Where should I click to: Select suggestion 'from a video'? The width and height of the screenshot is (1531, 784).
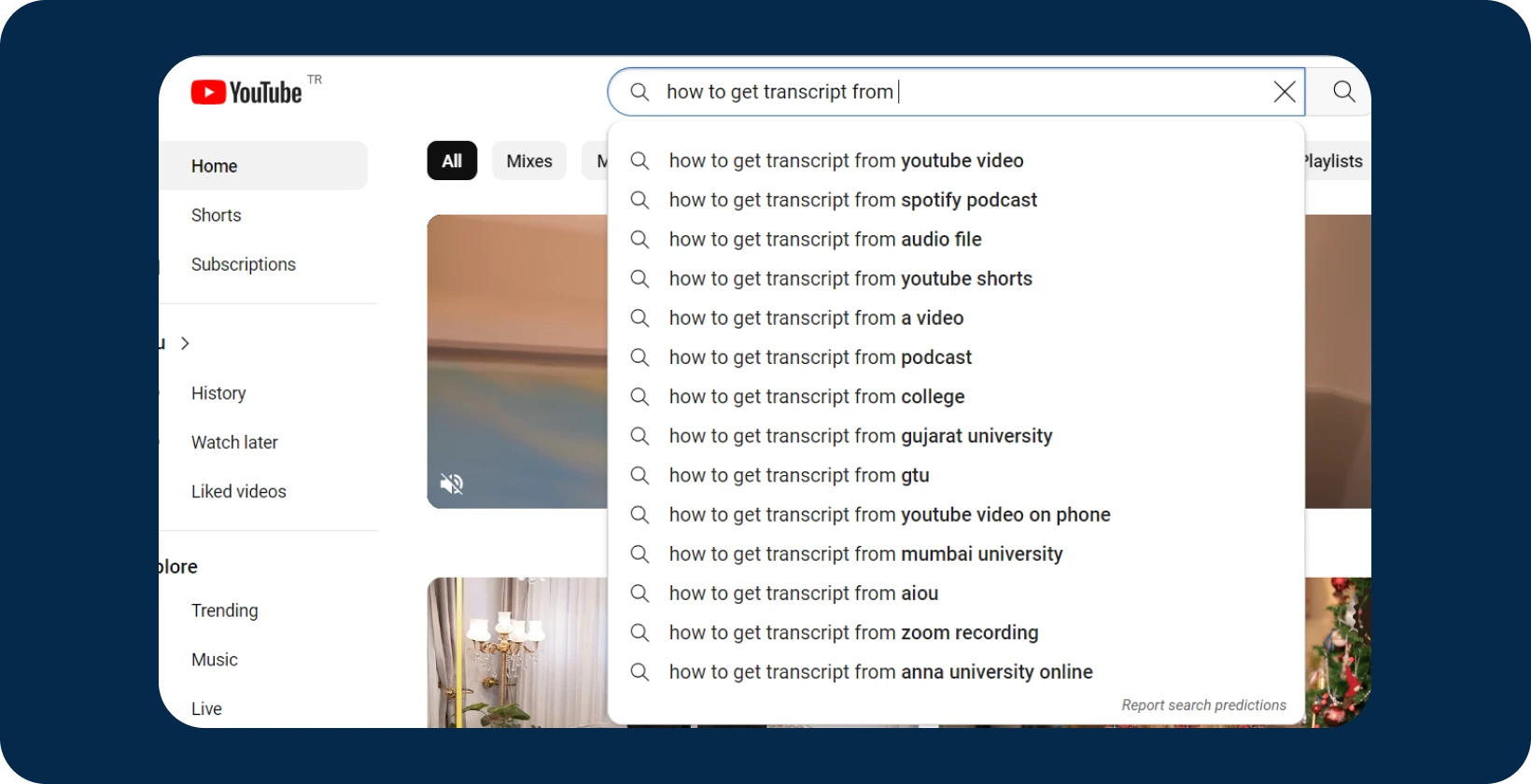click(x=956, y=317)
